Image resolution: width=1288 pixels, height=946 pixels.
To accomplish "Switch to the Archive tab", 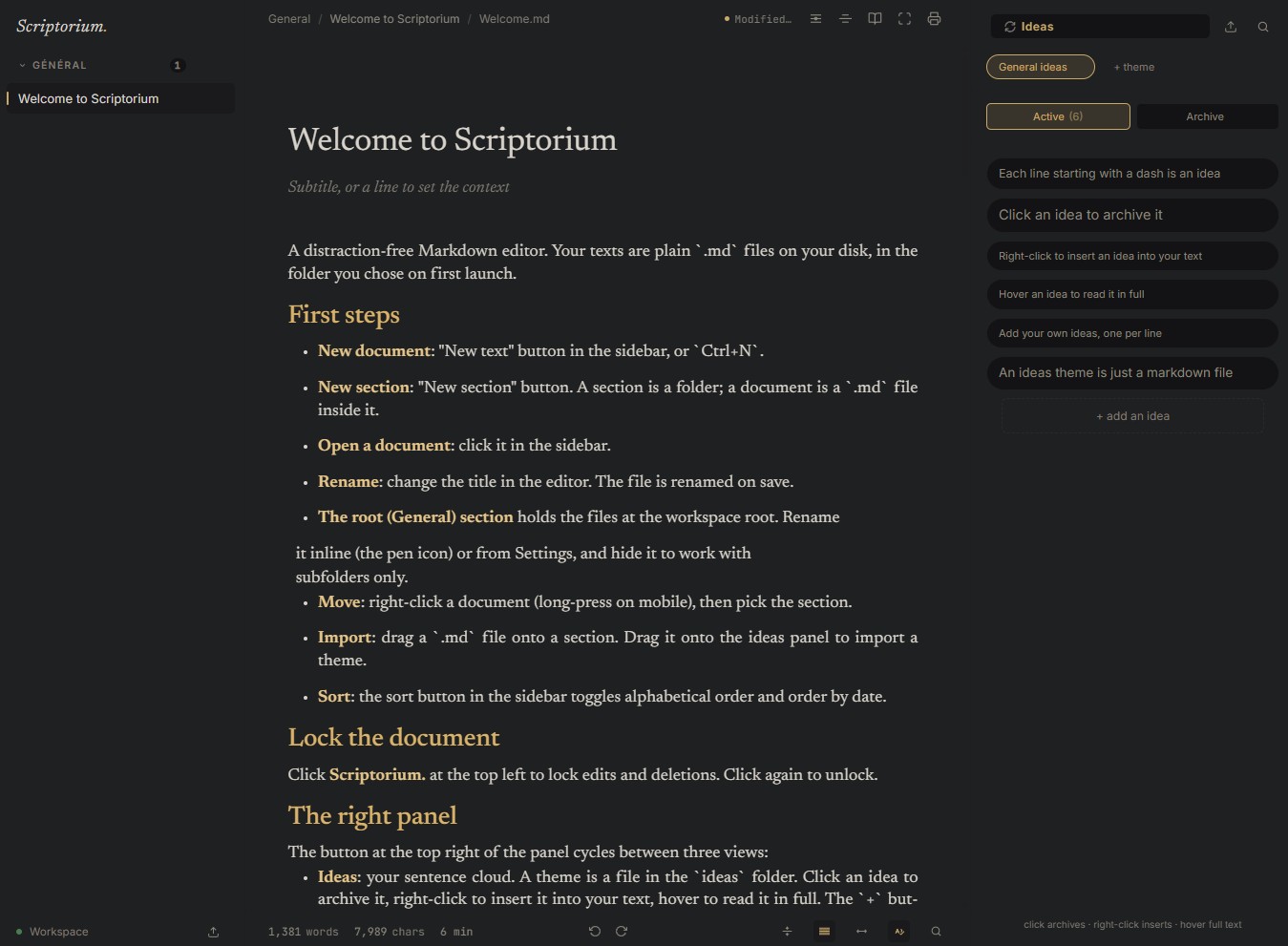I will pyautogui.click(x=1205, y=116).
